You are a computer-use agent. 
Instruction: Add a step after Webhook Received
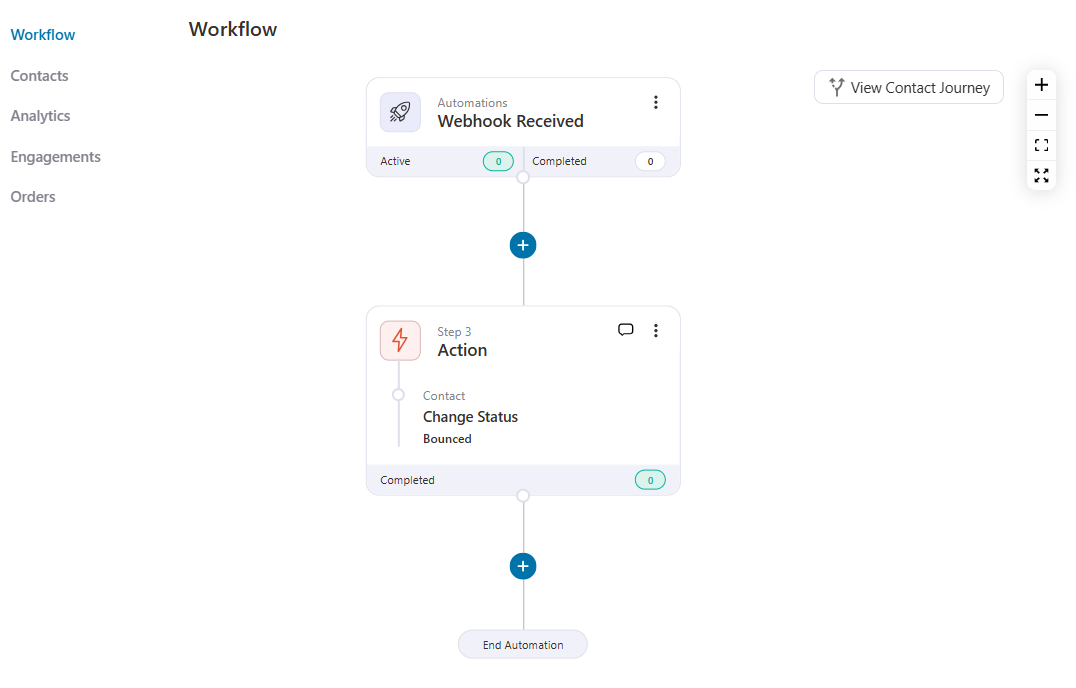[x=523, y=246]
